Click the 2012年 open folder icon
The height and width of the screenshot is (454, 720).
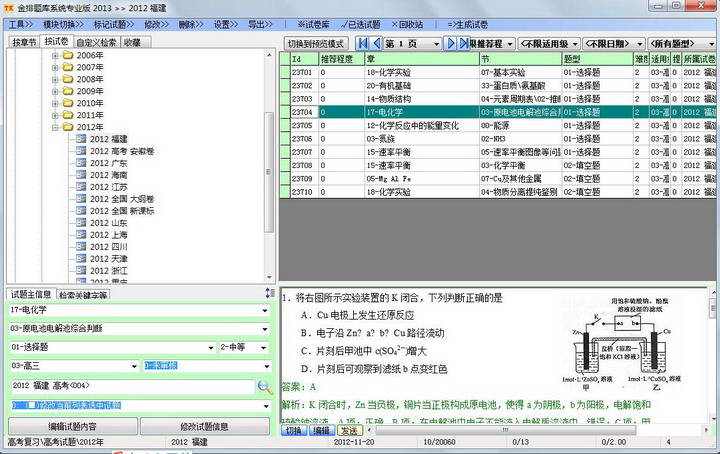click(x=68, y=127)
